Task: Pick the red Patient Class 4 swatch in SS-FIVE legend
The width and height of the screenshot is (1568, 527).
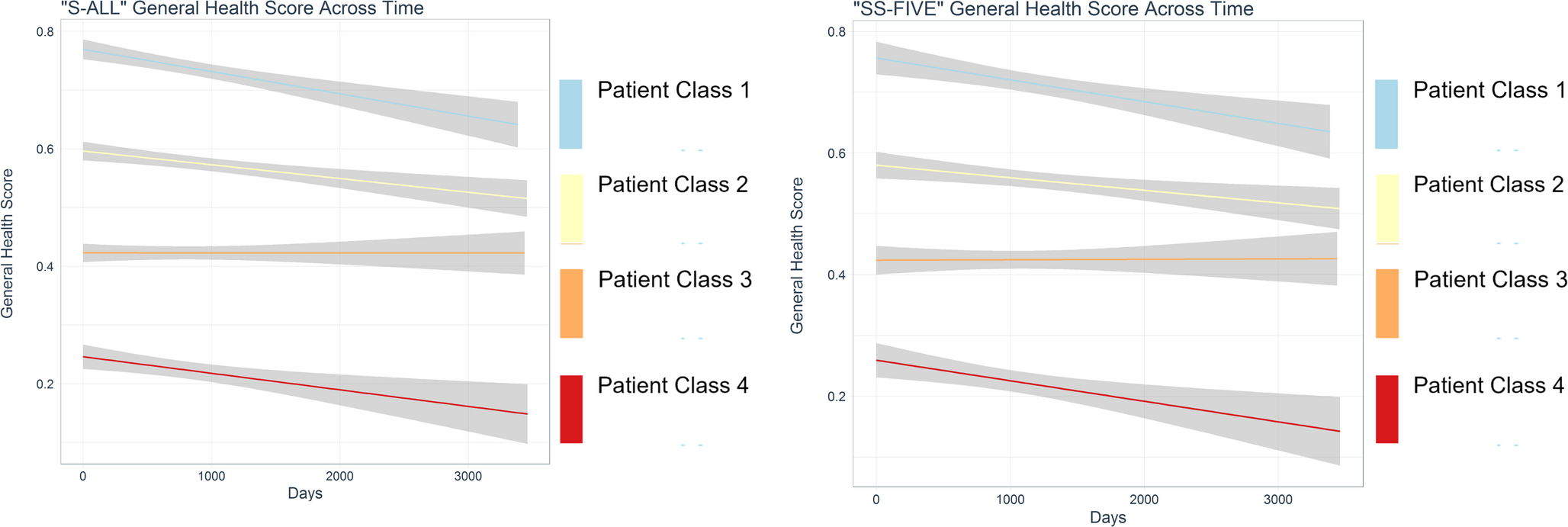Action: coord(1386,409)
